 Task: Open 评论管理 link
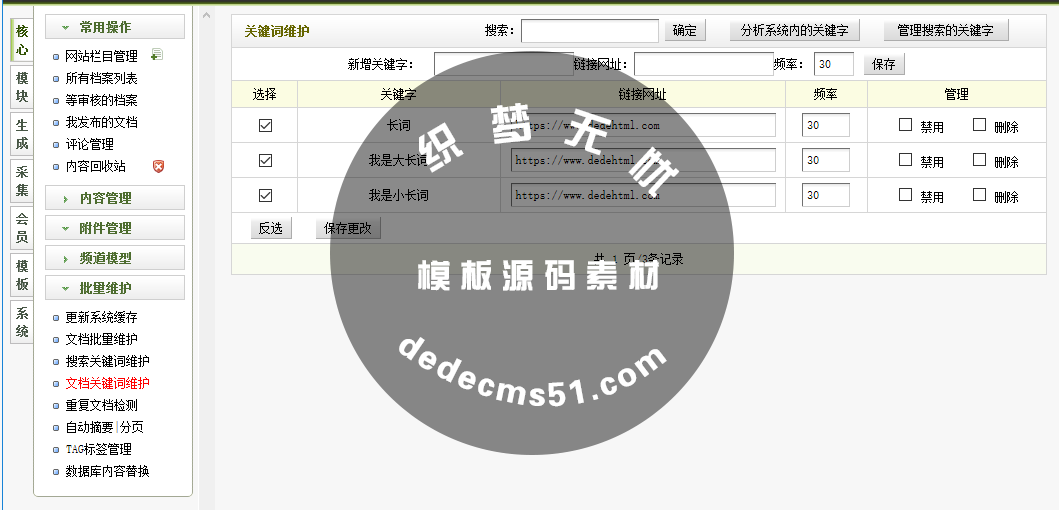pyautogui.click(x=89, y=144)
